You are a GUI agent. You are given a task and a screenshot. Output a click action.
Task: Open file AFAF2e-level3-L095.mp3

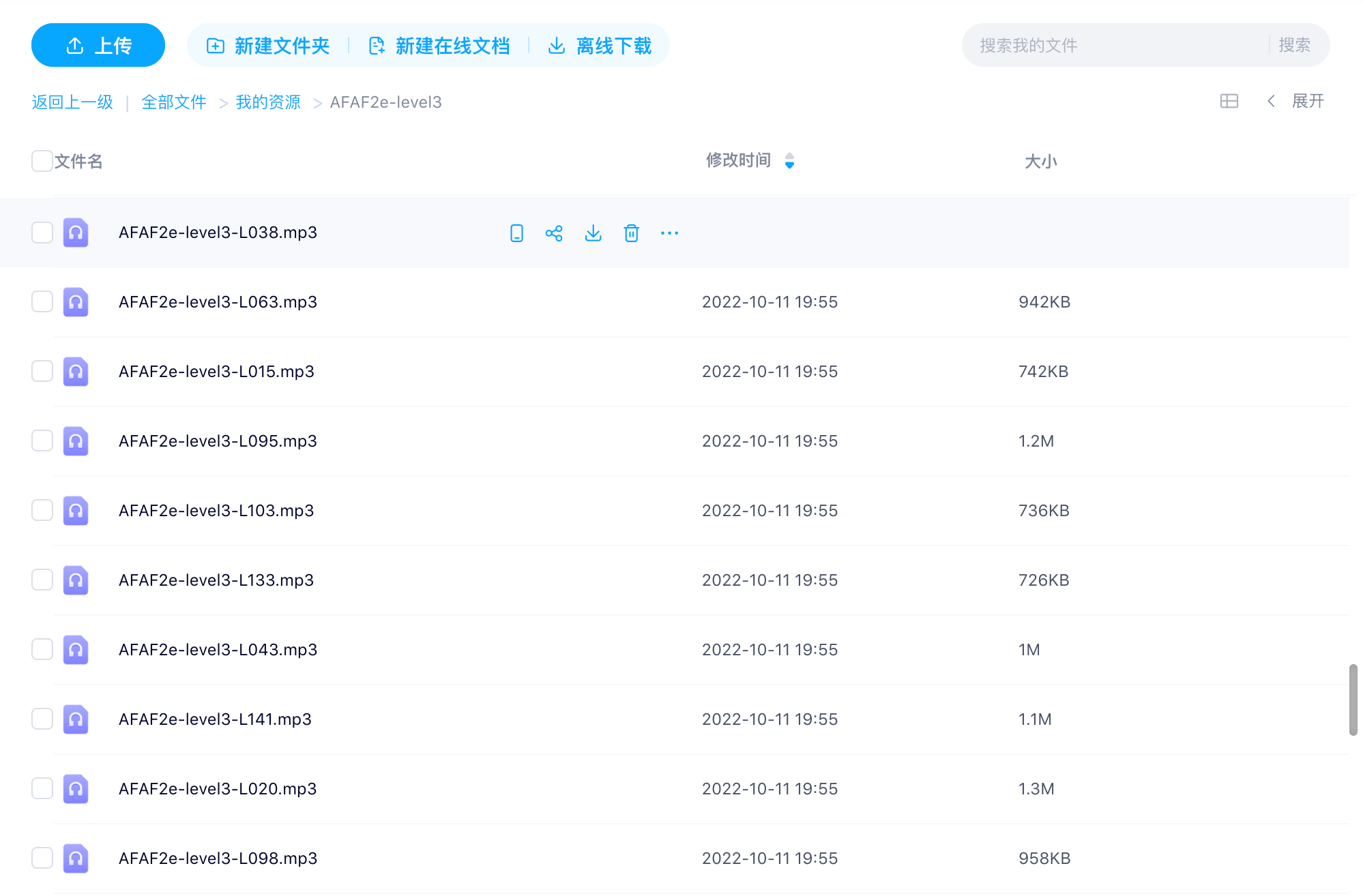point(218,441)
